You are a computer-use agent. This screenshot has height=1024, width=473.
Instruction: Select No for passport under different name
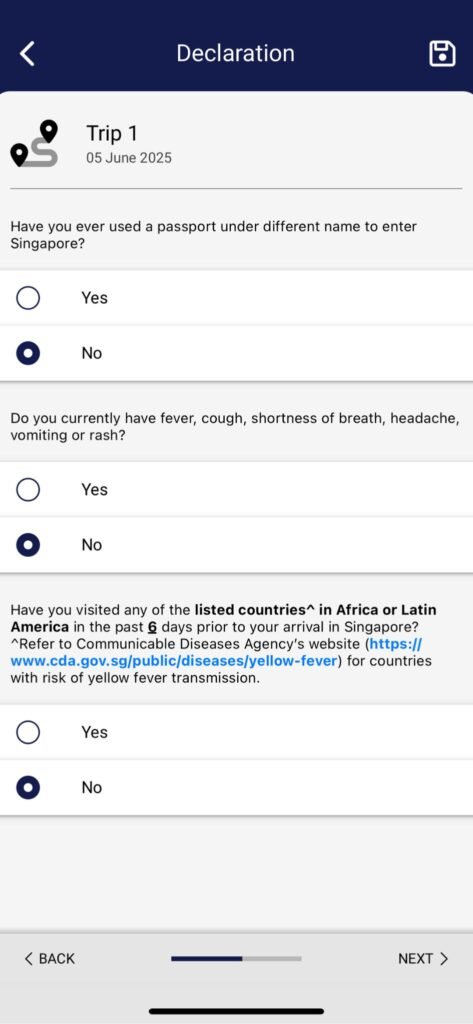(236, 353)
